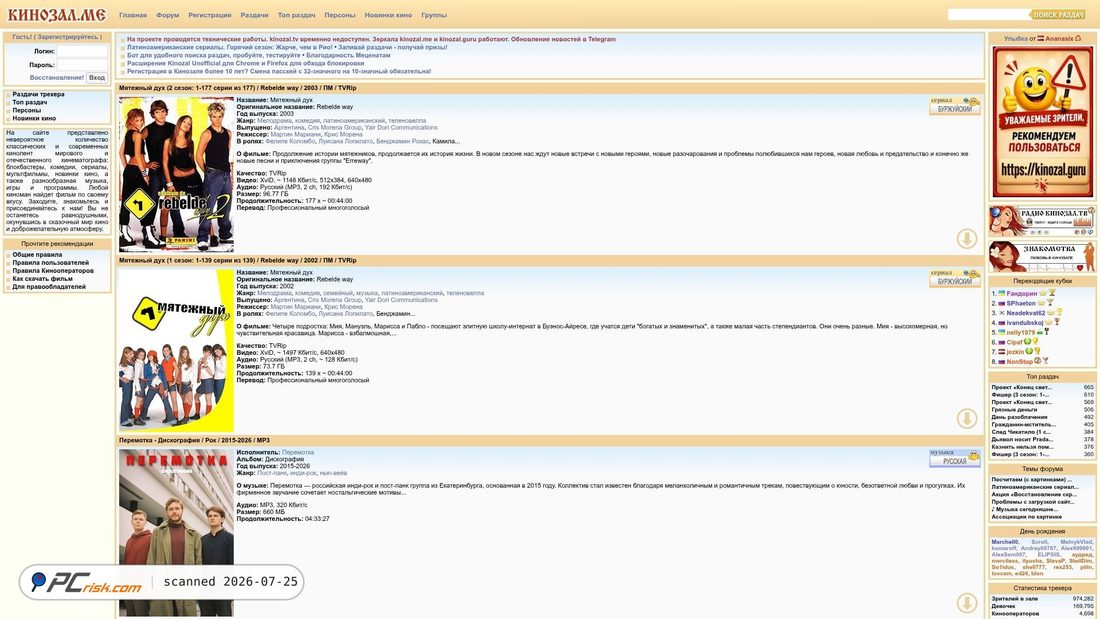Click the Вход login button

[97, 78]
